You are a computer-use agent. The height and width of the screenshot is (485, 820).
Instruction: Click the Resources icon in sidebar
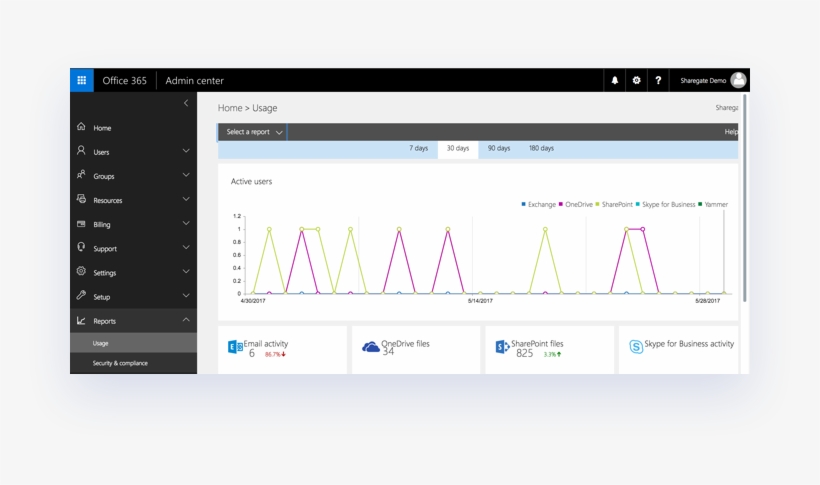click(81, 199)
